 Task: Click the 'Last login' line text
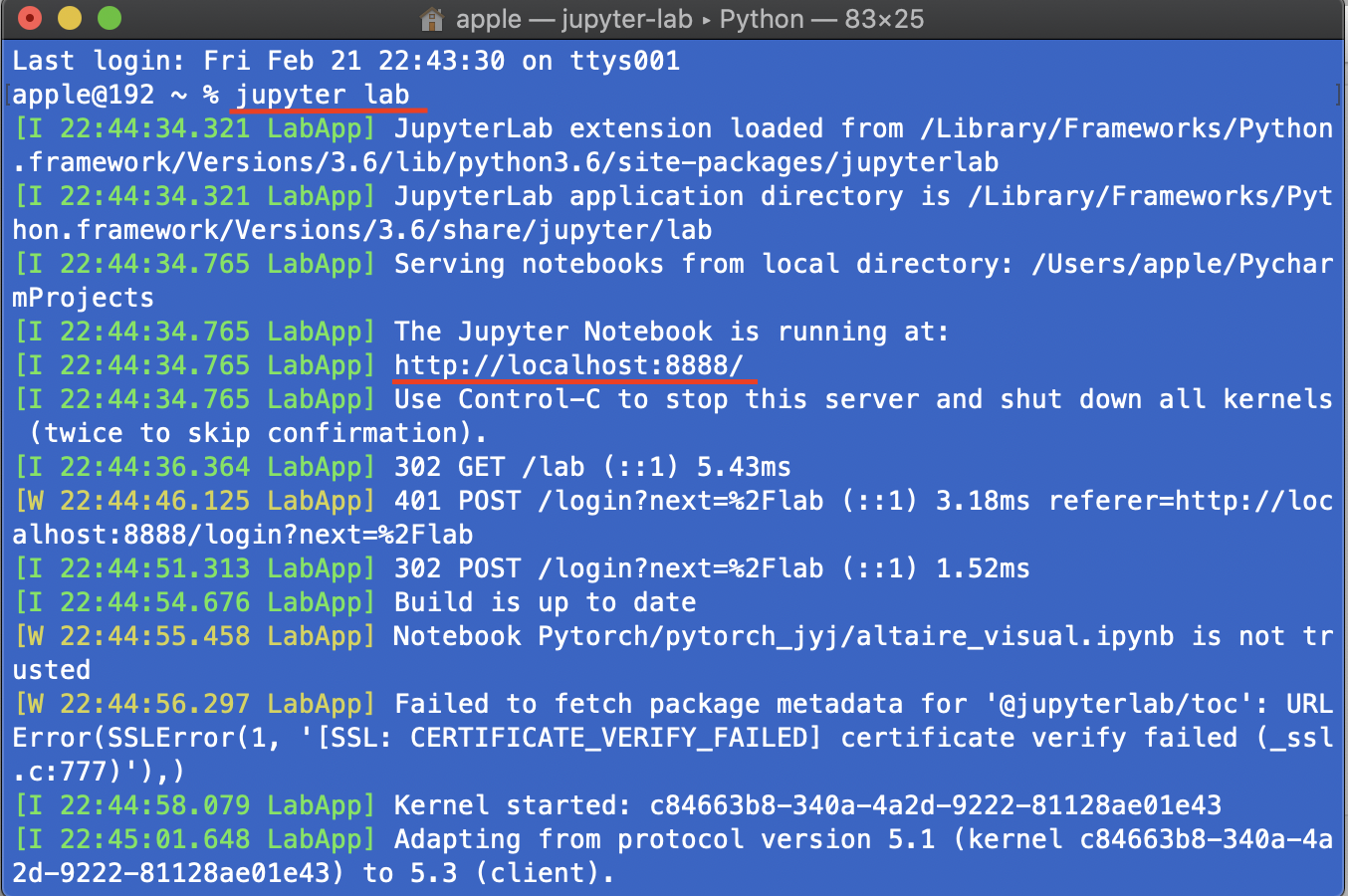[x=345, y=61]
